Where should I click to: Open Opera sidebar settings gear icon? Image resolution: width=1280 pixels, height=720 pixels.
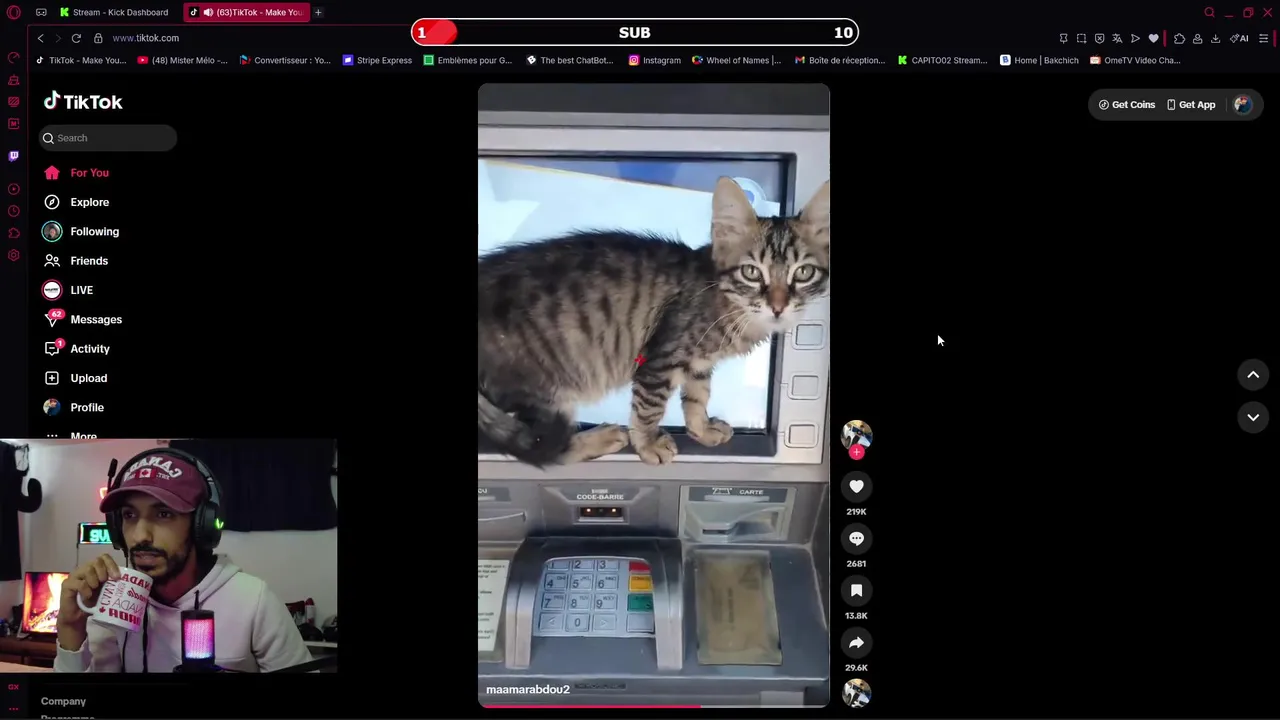click(13, 255)
